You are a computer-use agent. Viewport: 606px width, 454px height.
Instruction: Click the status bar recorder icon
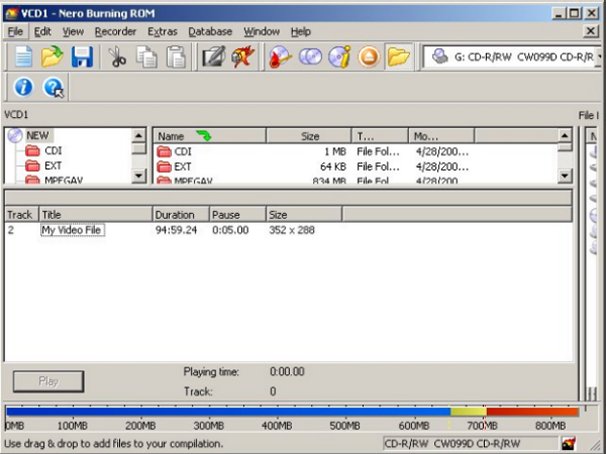pyautogui.click(x=568, y=443)
